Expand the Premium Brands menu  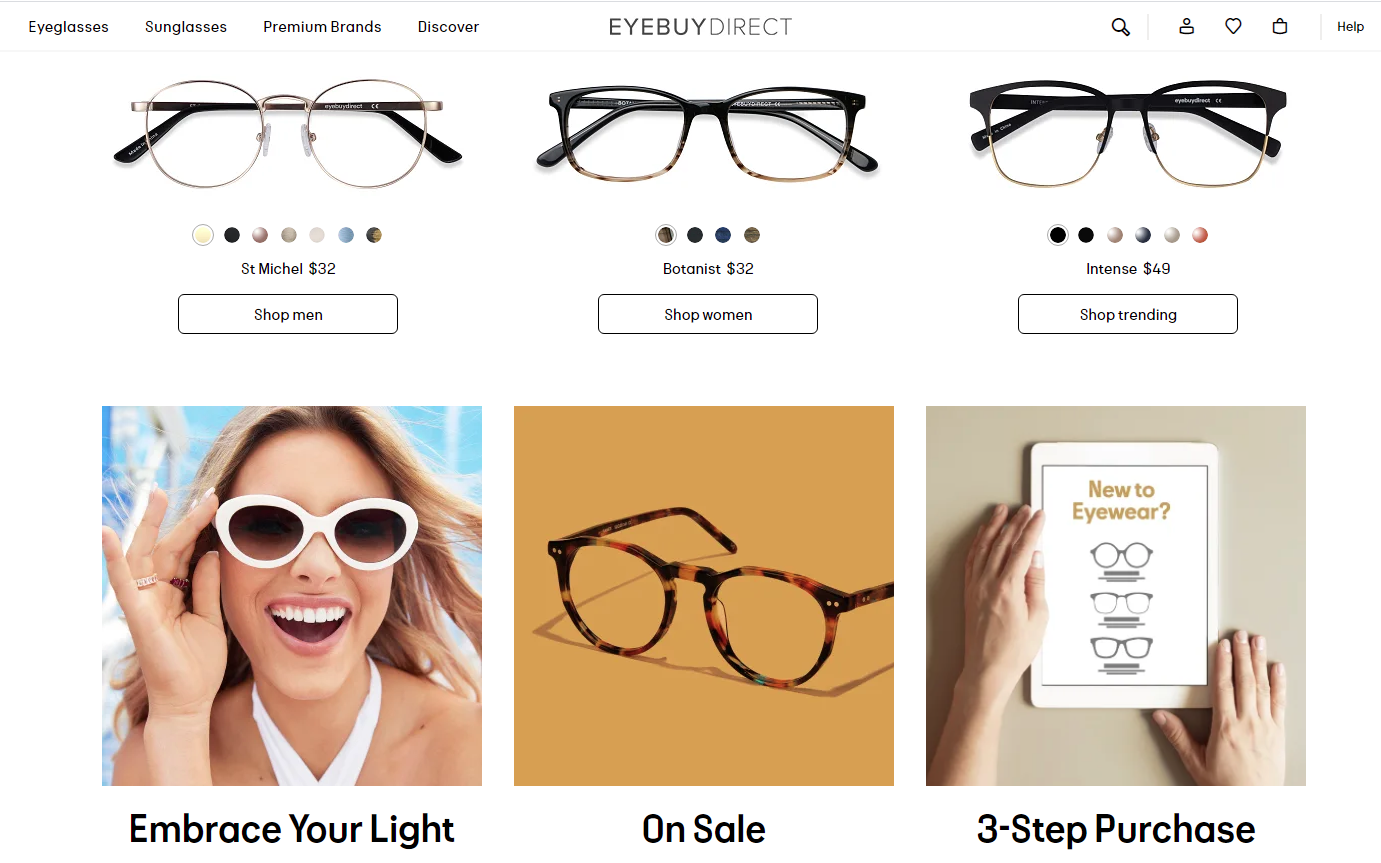pos(322,27)
